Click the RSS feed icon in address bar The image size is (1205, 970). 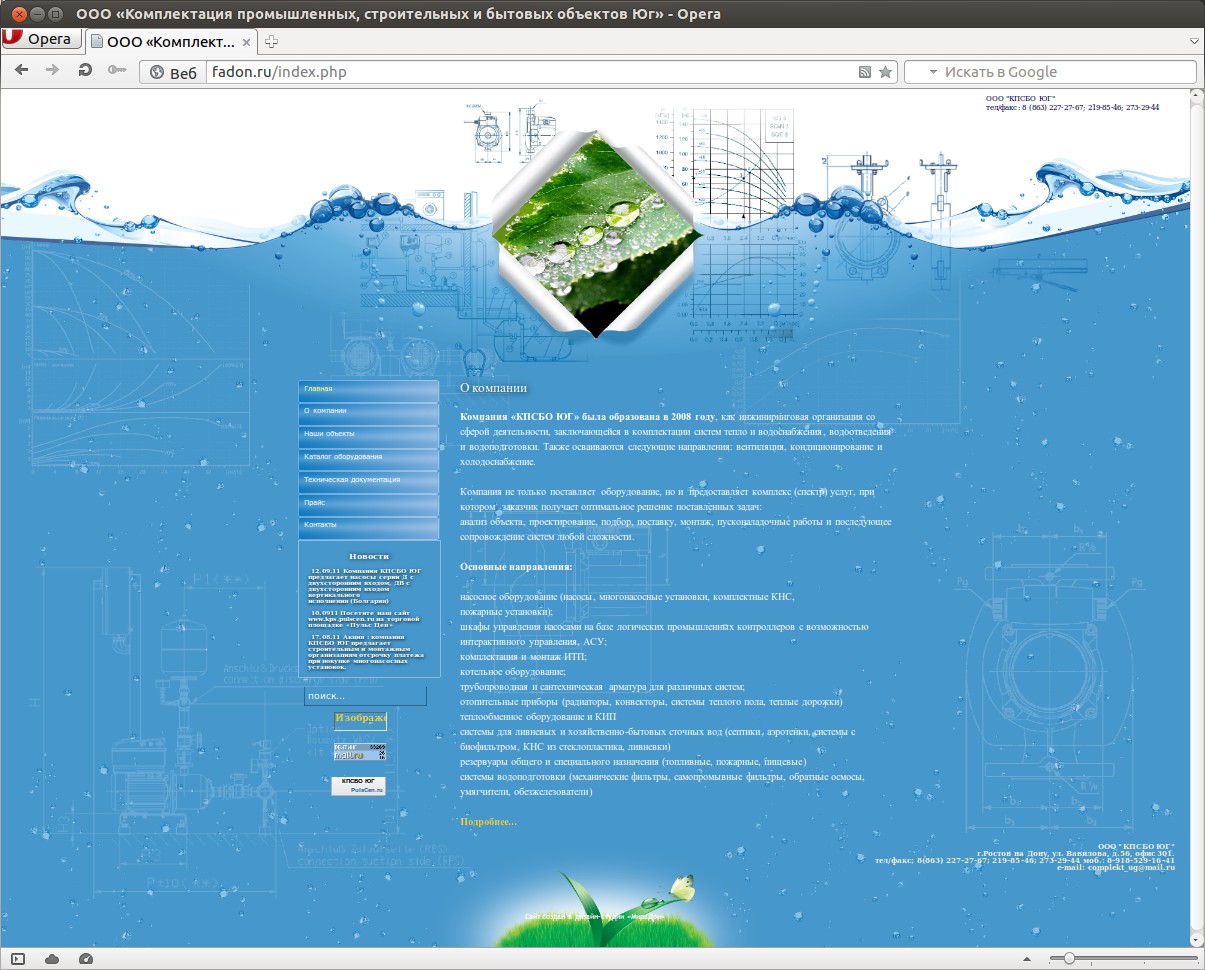[x=866, y=72]
